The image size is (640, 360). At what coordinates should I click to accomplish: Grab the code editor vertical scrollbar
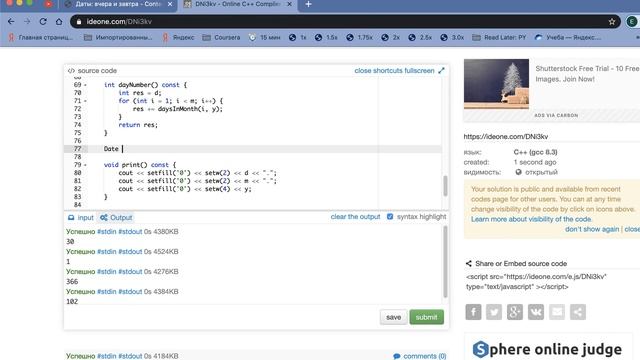[x=445, y=186]
